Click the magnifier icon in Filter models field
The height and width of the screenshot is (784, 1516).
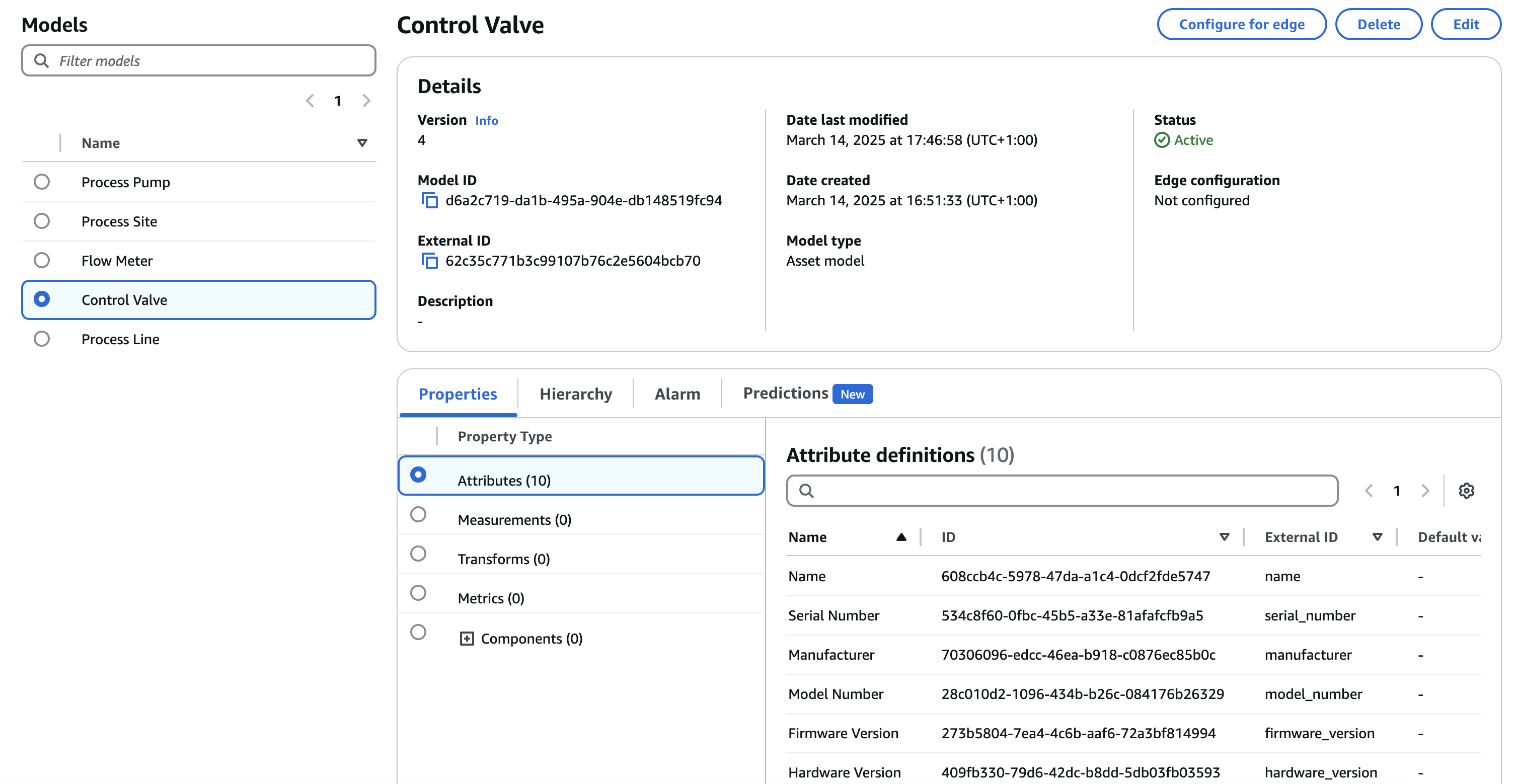41,60
